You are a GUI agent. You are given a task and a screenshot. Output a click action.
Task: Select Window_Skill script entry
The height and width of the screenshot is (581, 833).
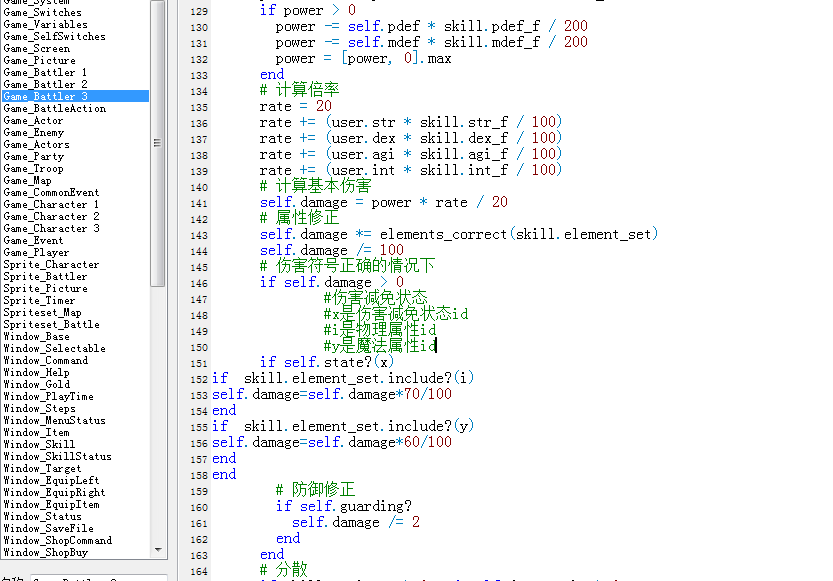point(39,445)
